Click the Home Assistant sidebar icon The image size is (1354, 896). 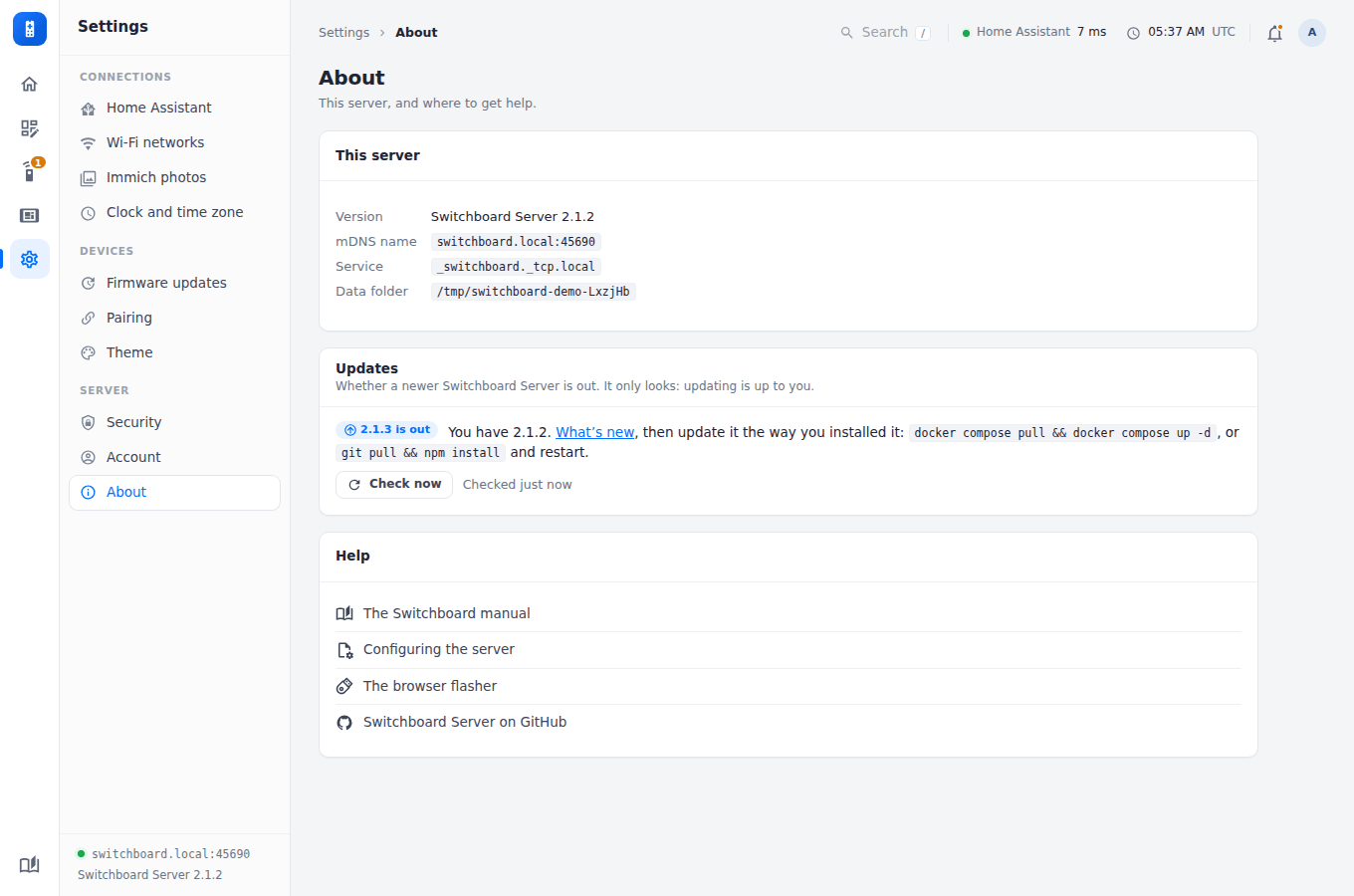[x=88, y=109]
